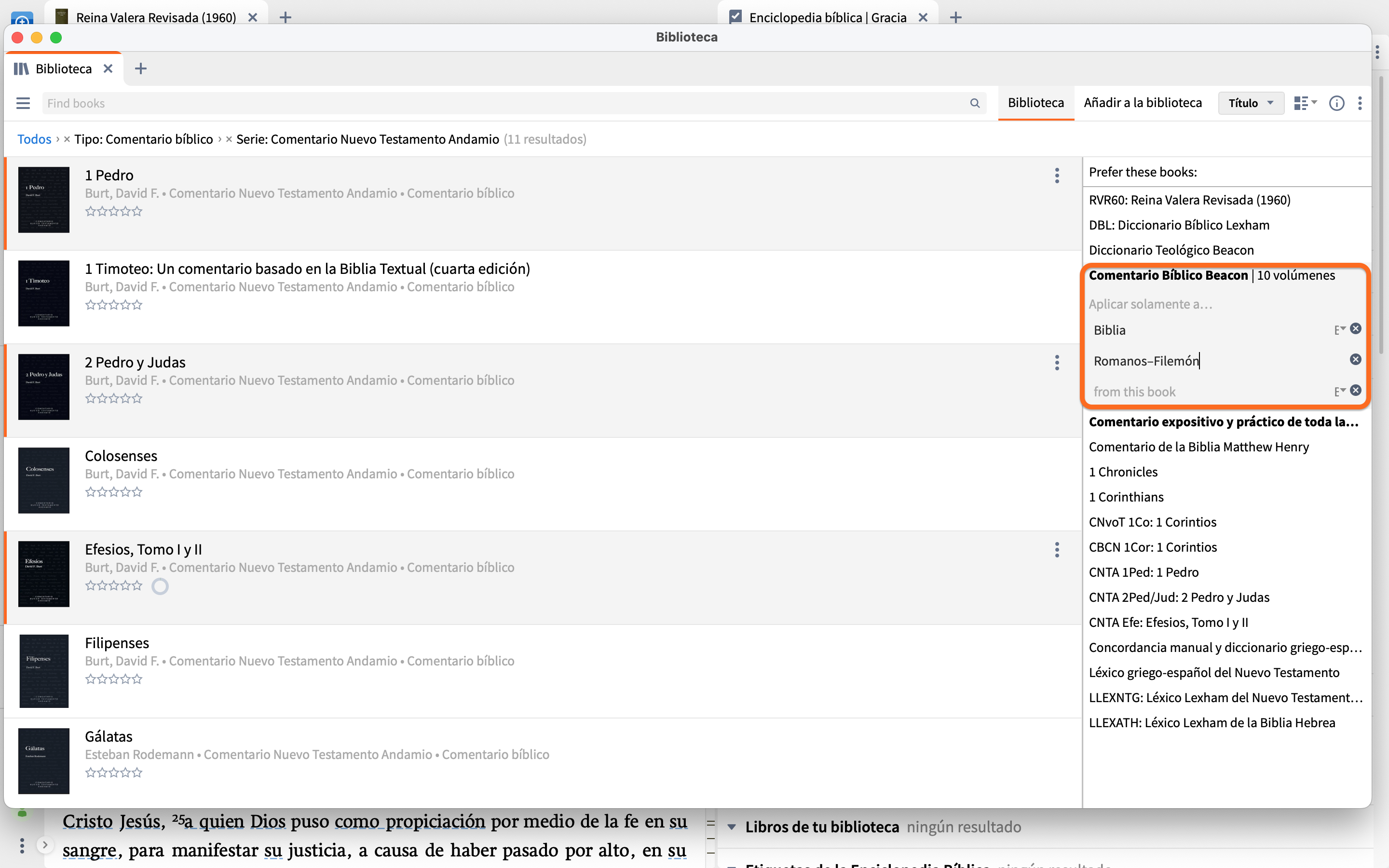Select the Biblioteca panel tab

(x=63, y=69)
